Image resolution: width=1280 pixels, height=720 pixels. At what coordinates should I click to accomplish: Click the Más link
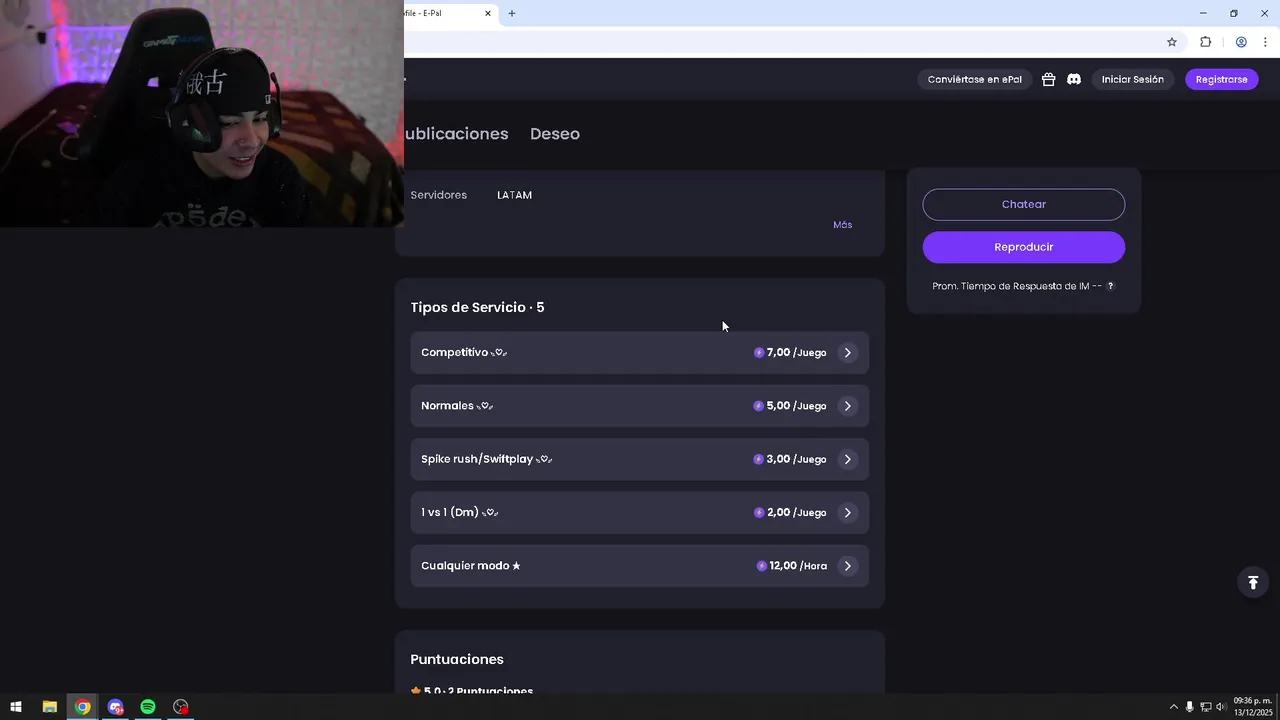click(843, 225)
